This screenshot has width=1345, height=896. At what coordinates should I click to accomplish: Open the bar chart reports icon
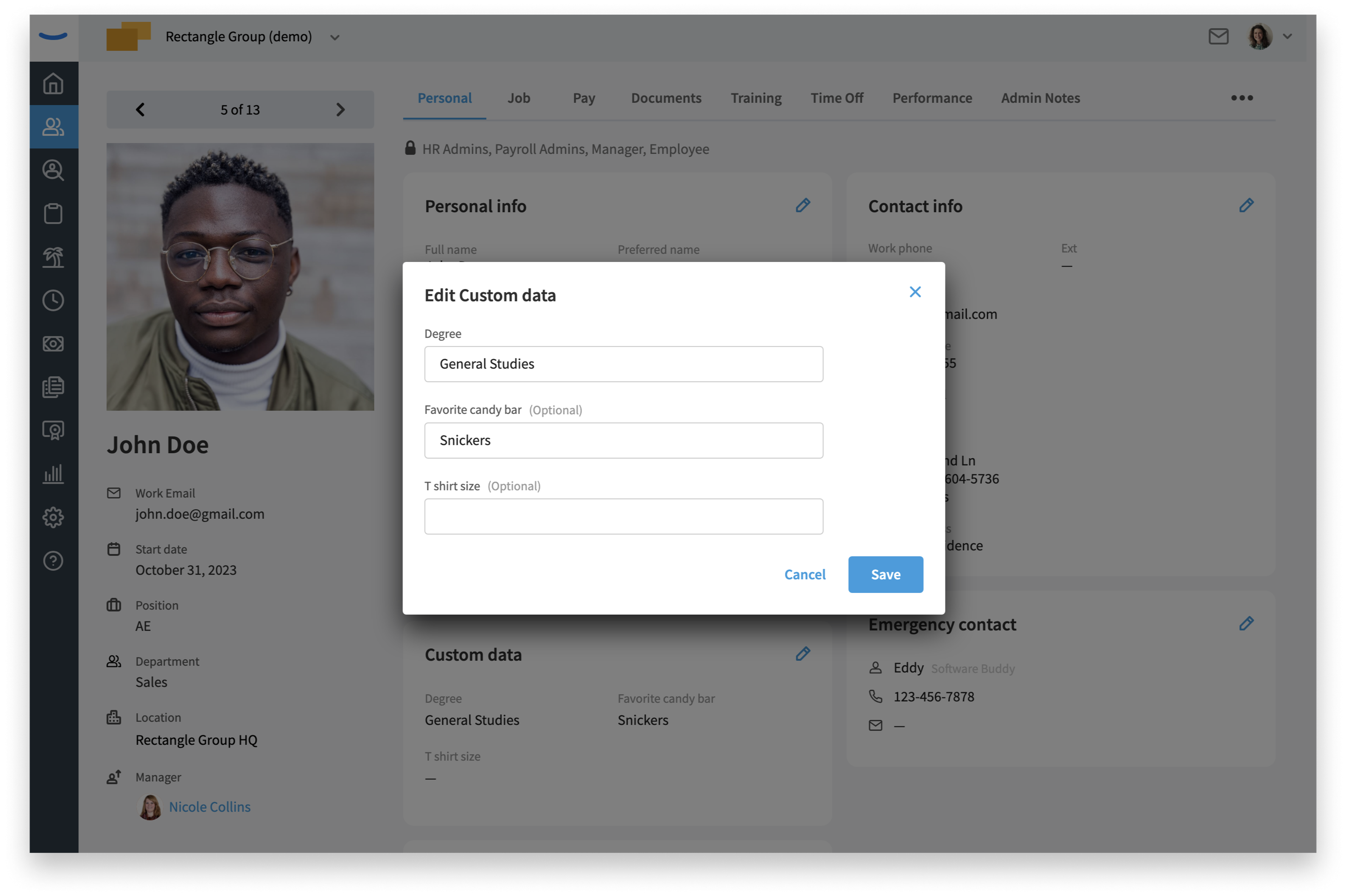(x=53, y=474)
